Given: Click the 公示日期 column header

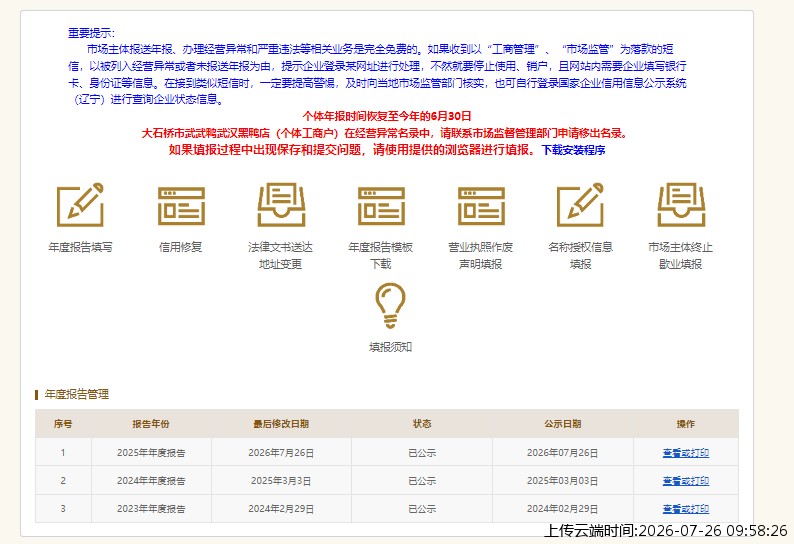Looking at the screenshot, I should click(x=563, y=424).
